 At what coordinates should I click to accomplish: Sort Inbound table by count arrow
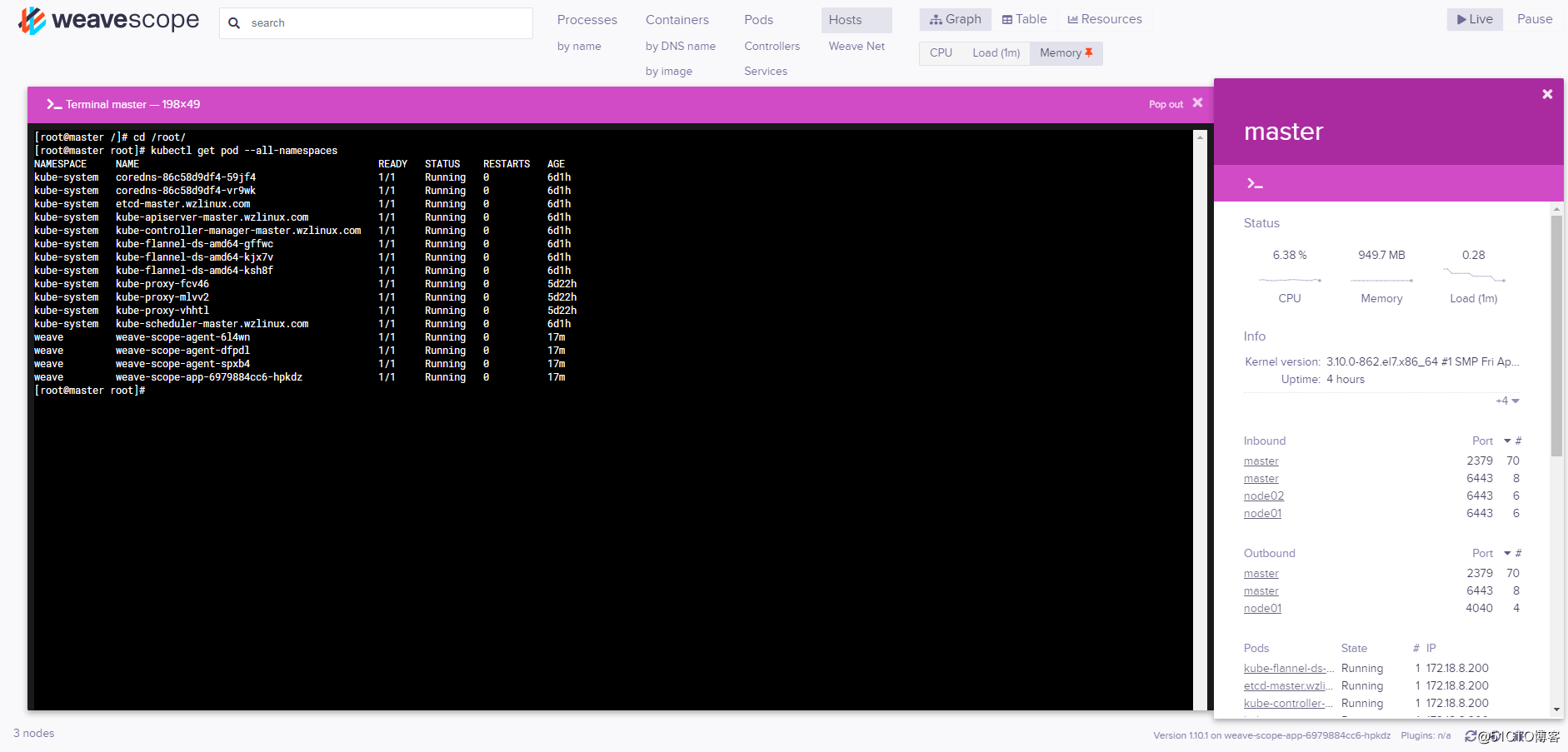tap(1507, 441)
